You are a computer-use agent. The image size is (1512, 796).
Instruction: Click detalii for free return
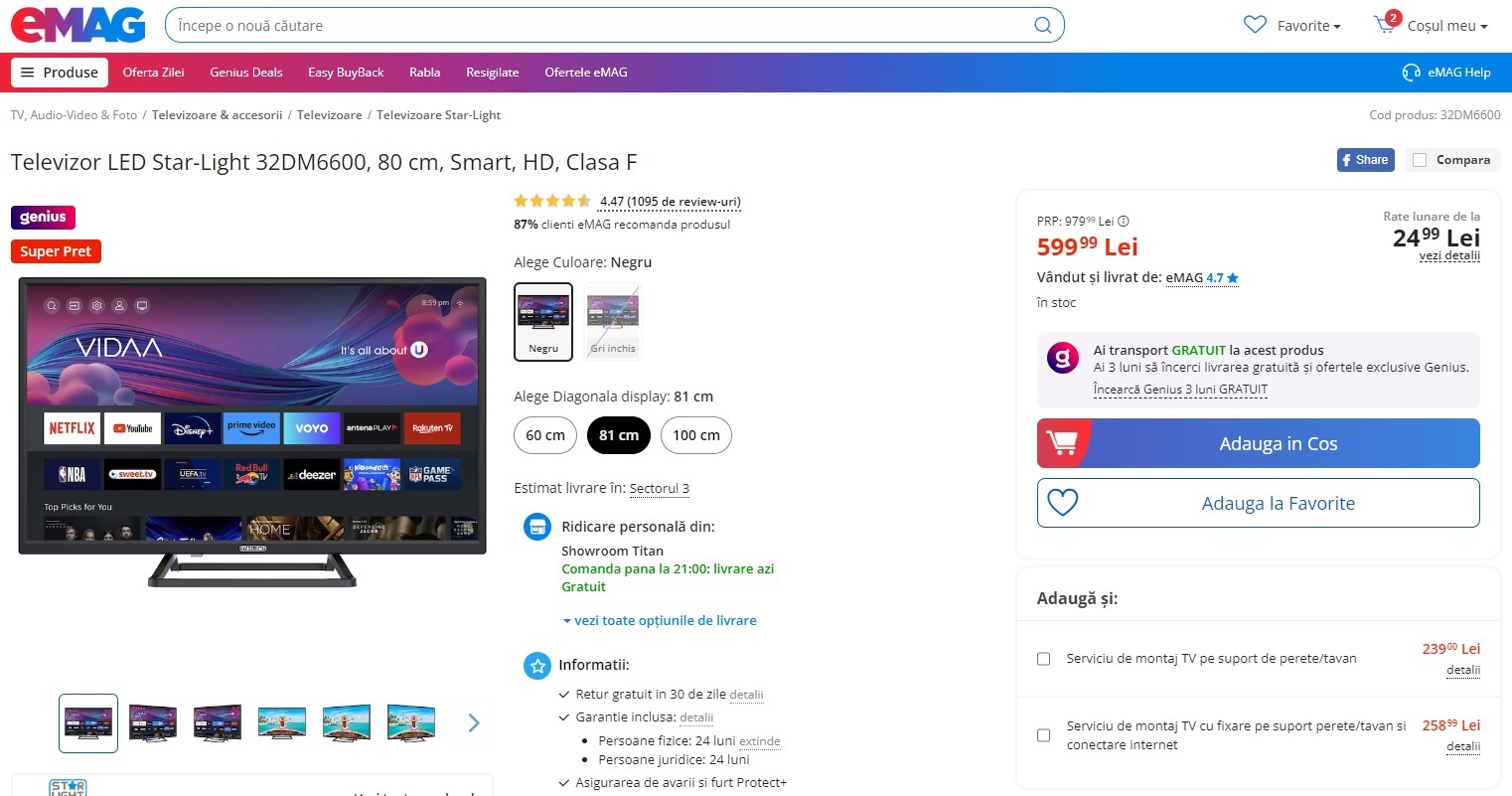746,695
